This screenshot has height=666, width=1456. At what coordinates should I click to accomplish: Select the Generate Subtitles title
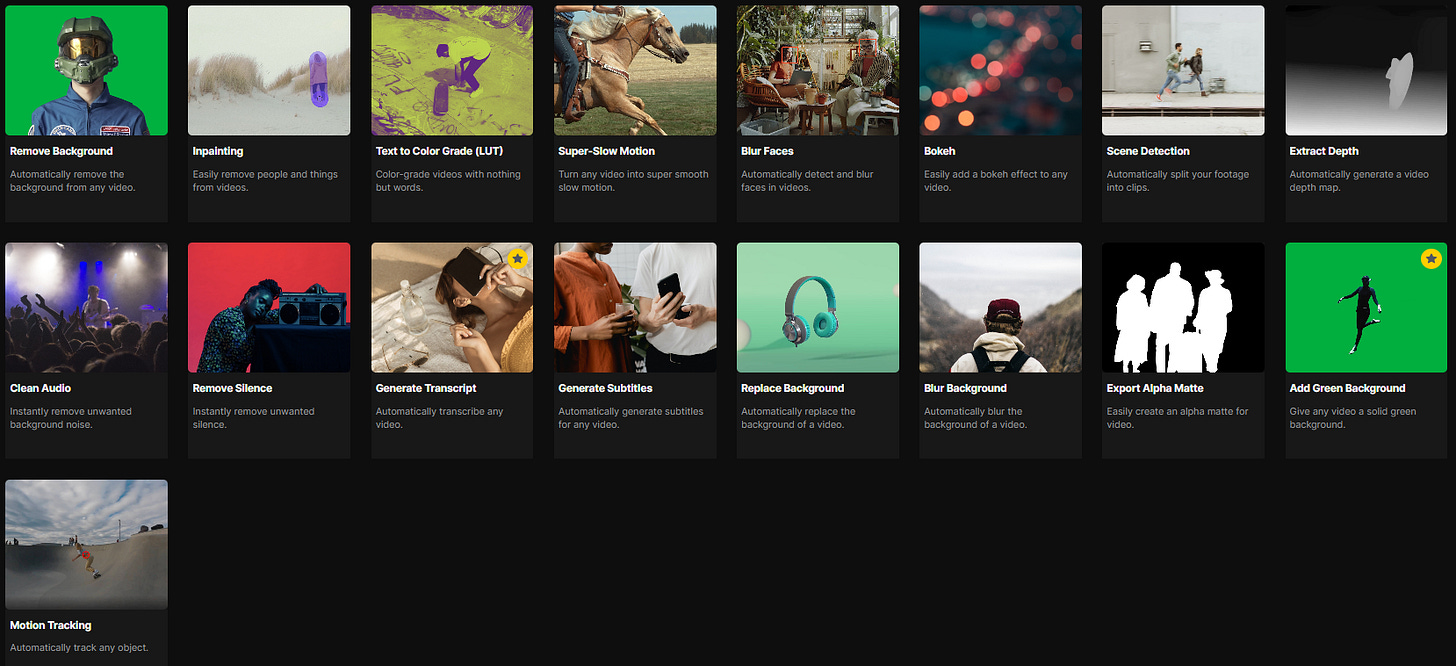click(606, 388)
